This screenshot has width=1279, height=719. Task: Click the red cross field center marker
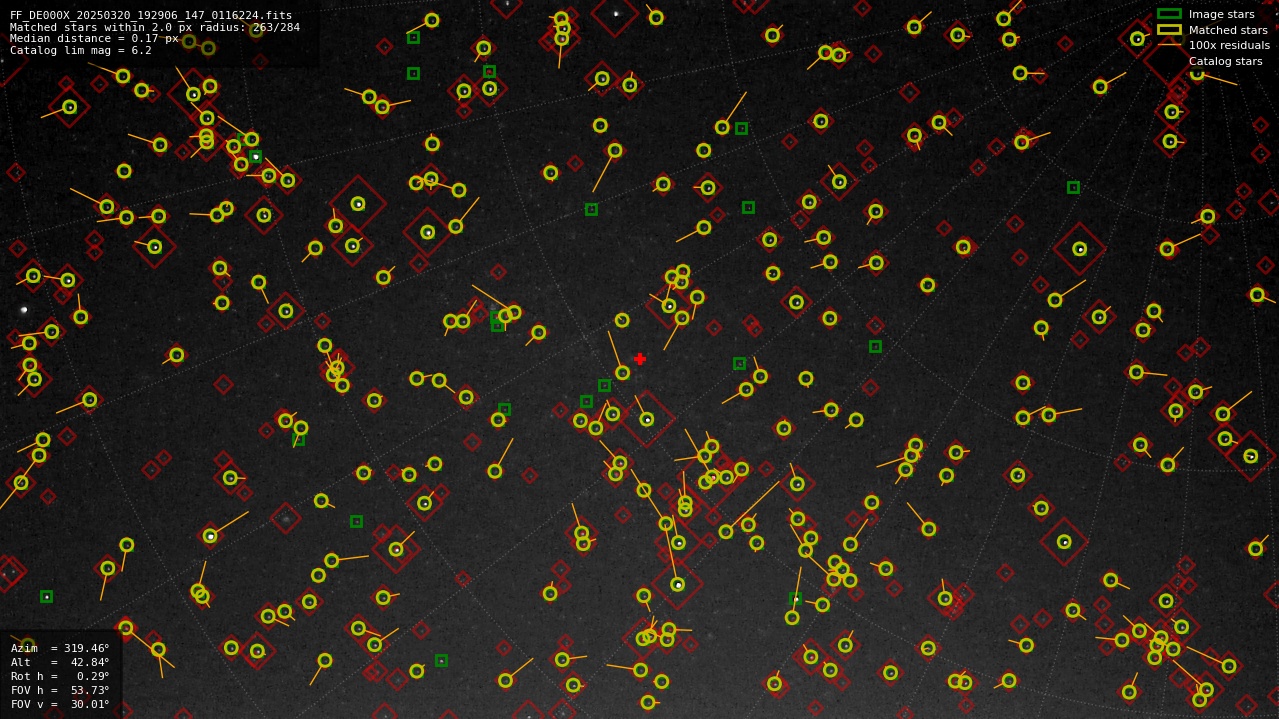pos(640,359)
